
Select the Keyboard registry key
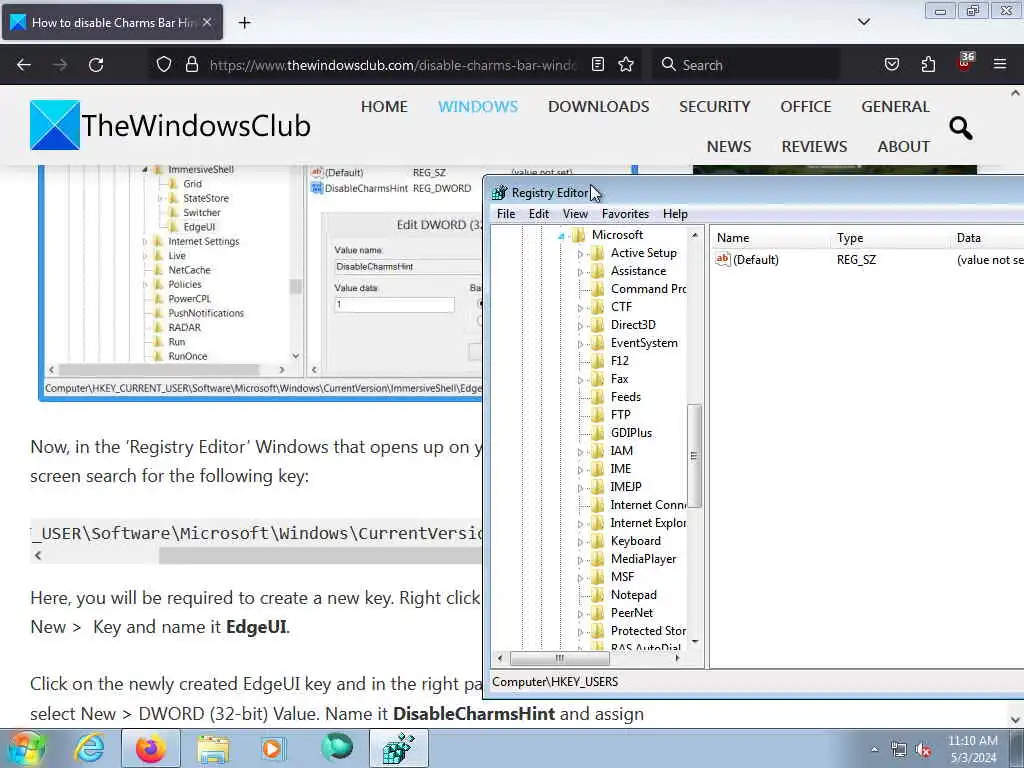click(x=635, y=541)
